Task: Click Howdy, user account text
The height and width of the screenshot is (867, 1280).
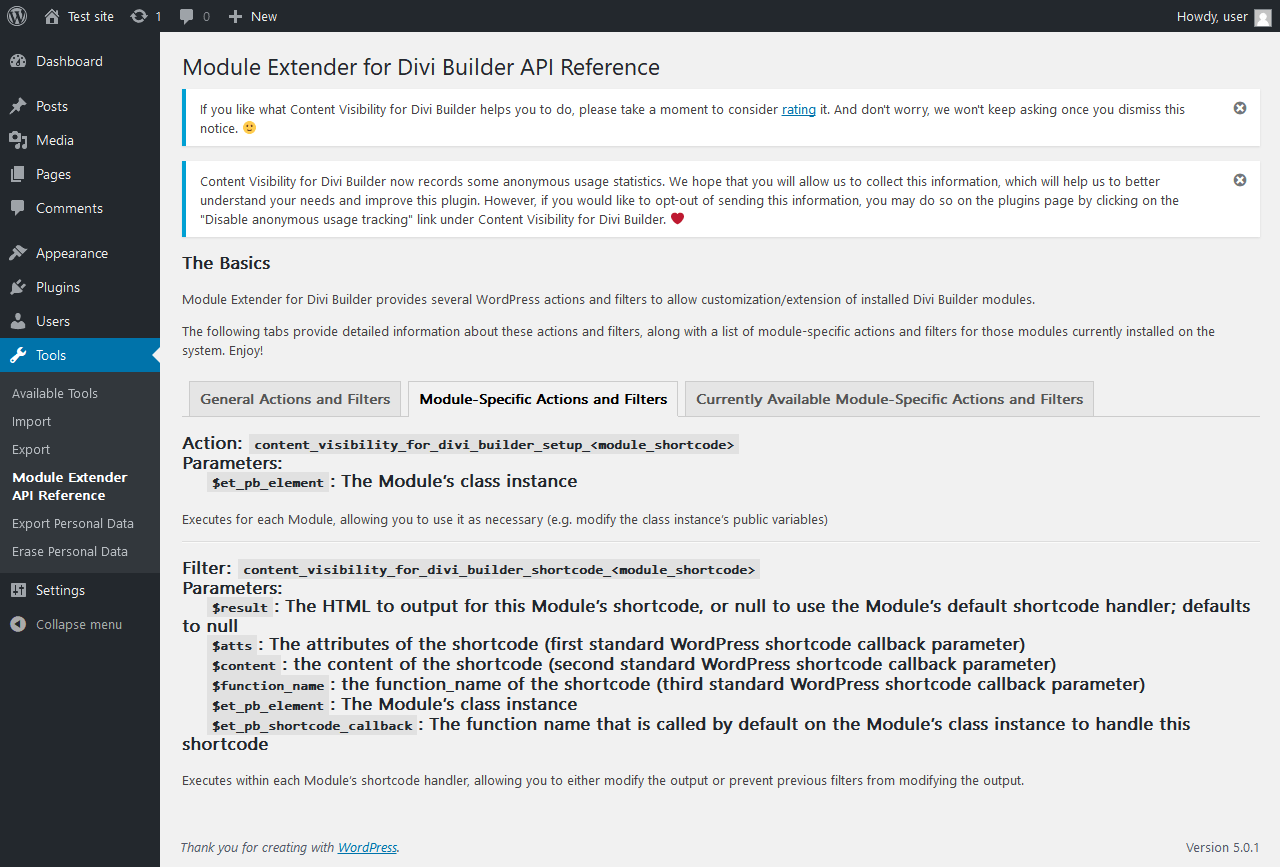Action: [1212, 16]
